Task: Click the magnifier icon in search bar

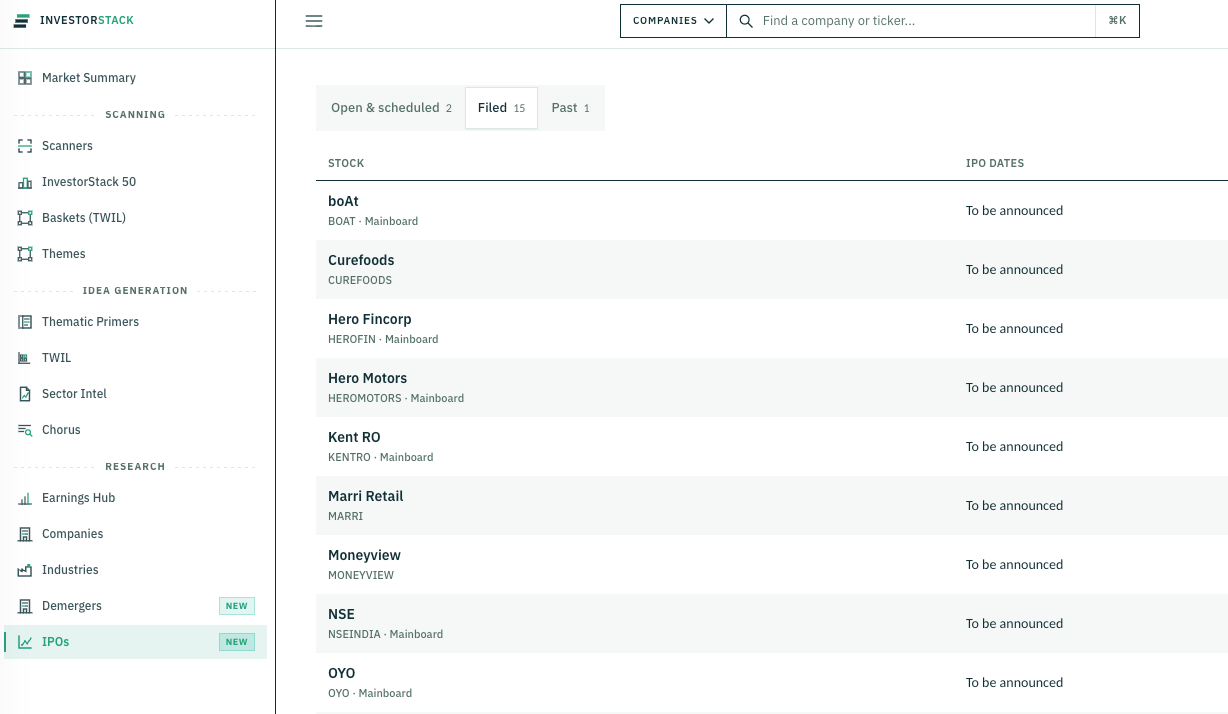Action: 746,21
